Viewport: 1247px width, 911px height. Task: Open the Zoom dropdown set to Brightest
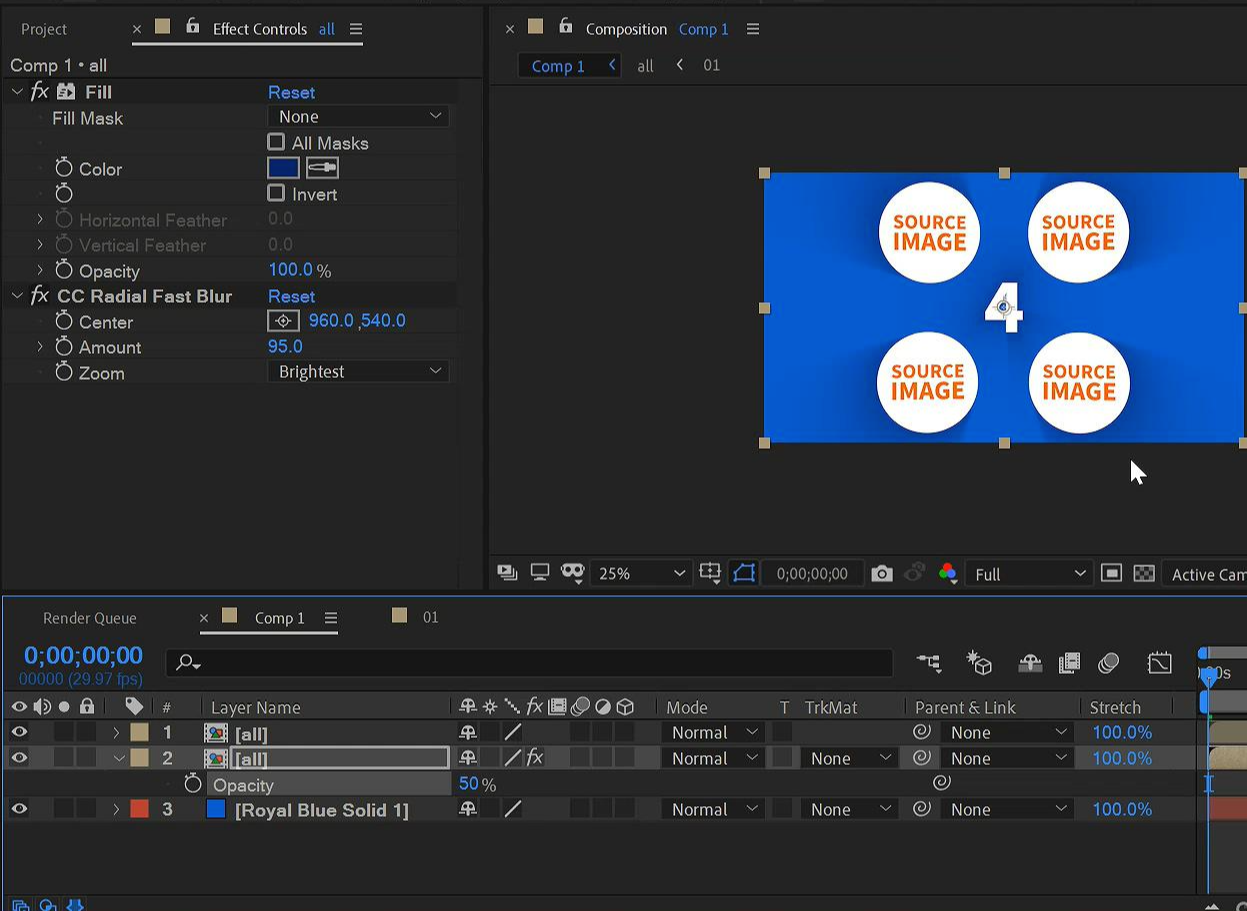[x=358, y=371]
